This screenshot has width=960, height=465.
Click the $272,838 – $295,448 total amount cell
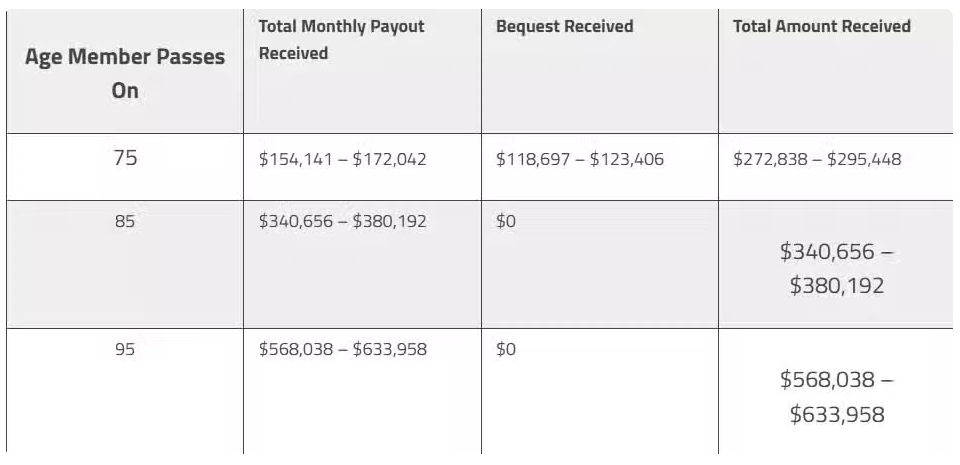click(816, 159)
